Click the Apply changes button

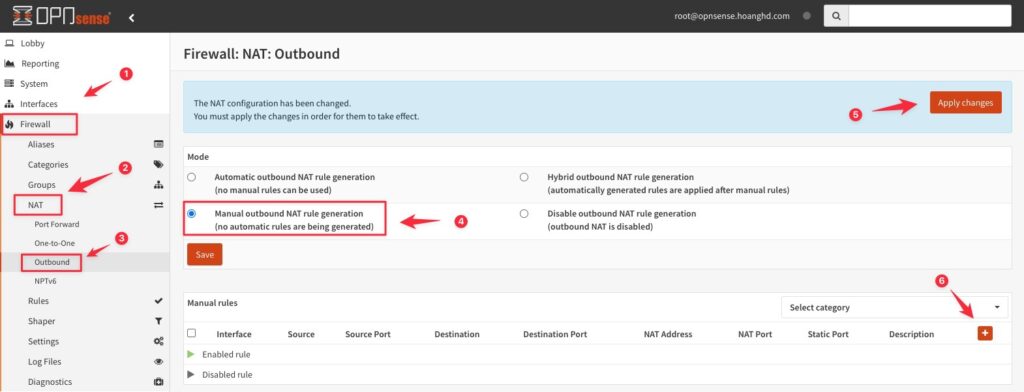click(x=965, y=103)
